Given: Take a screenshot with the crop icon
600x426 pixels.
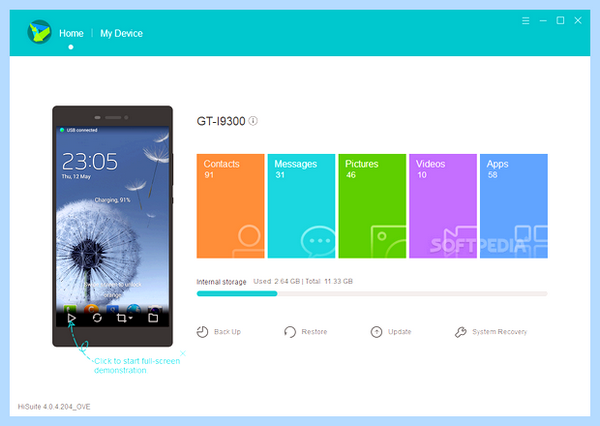Looking at the screenshot, I should 121,318.
